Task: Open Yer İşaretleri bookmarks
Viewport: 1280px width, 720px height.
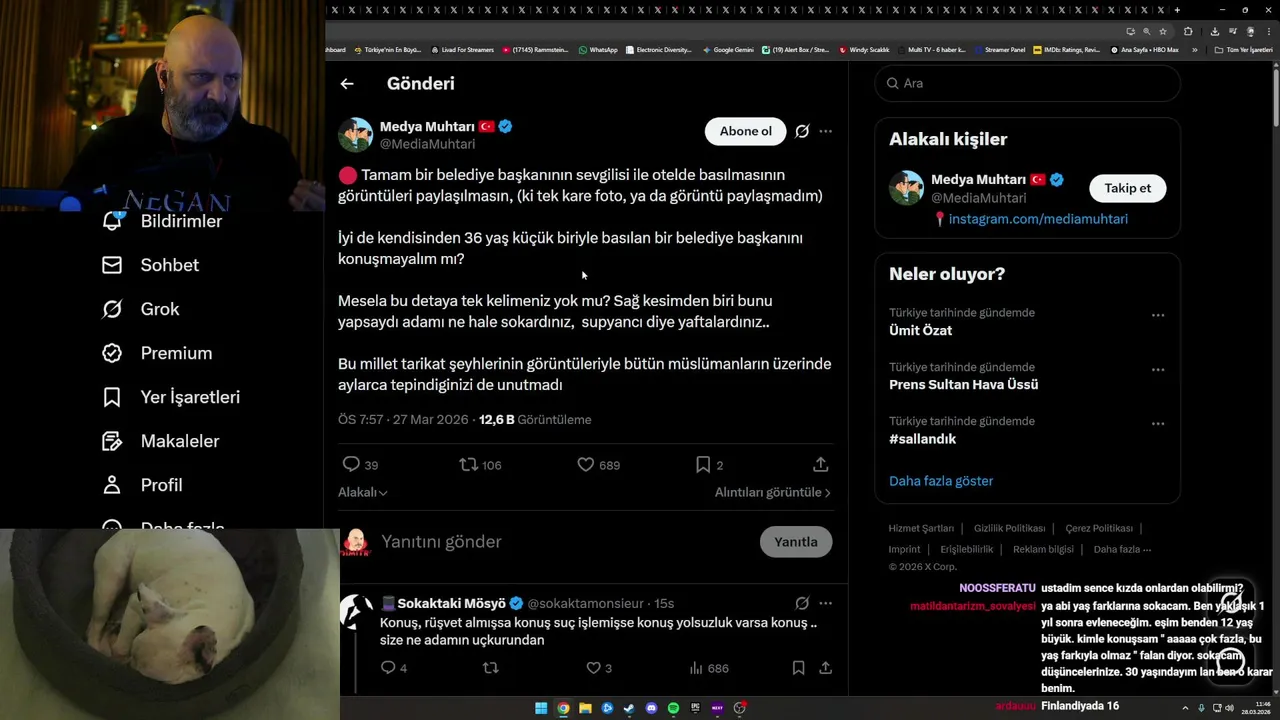Action: [171, 397]
